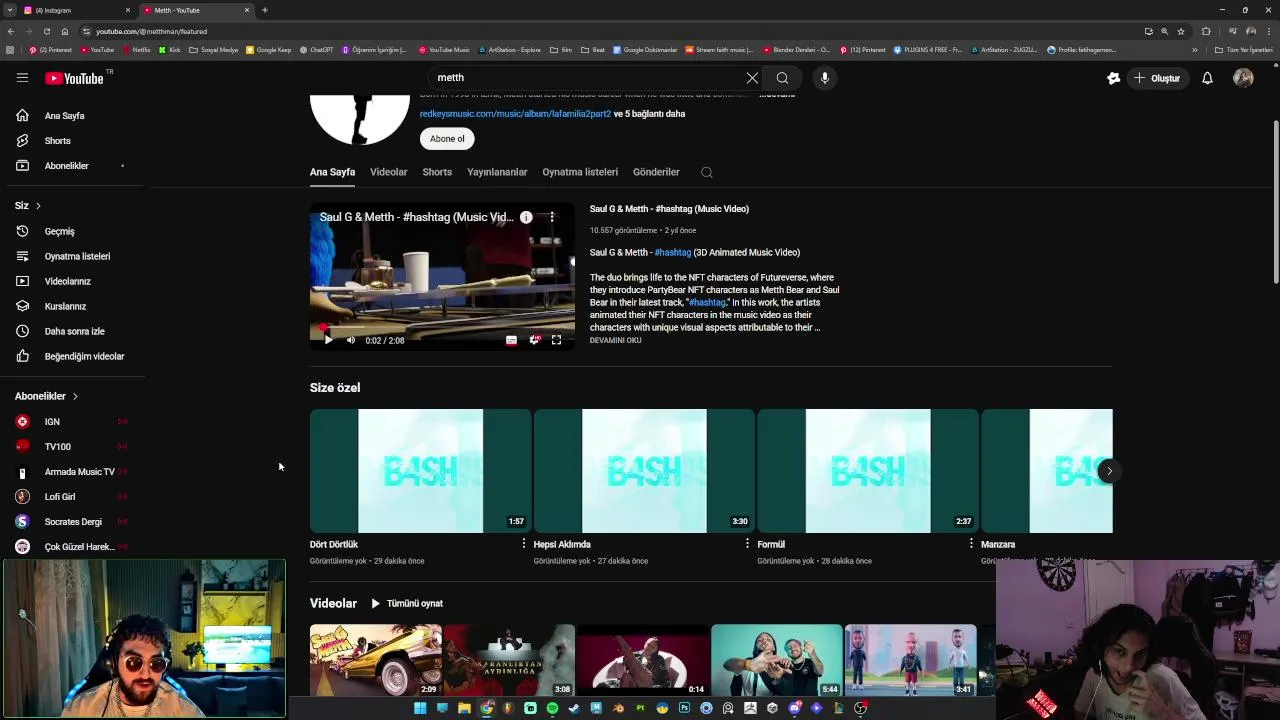Screen dimensions: 1280x720
Task: Expand description with DEVAMINI OKU
Action: pos(615,340)
